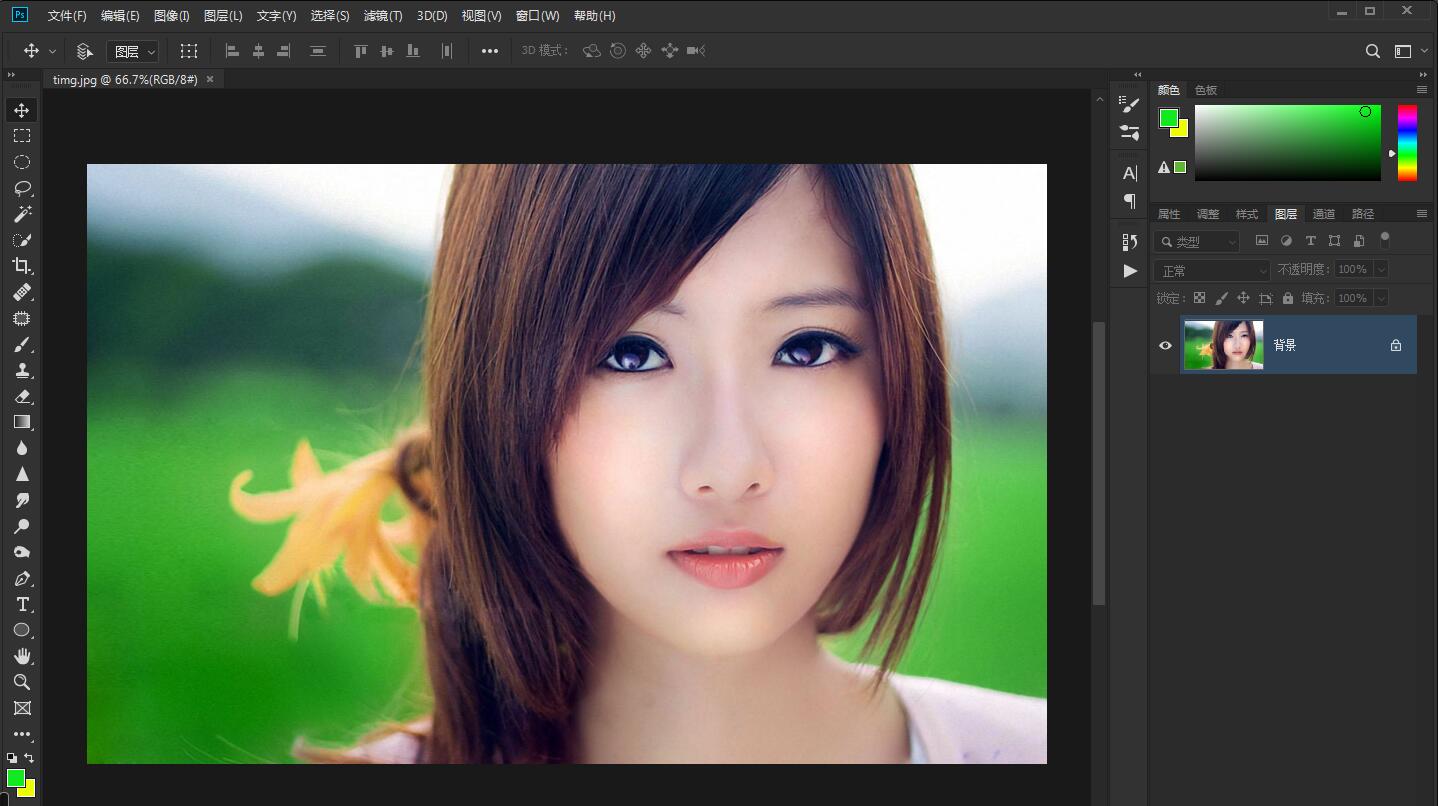Image resolution: width=1438 pixels, height=806 pixels.
Task: Expand the 不透明度 opacity dropdown arrow
Action: 1381,269
